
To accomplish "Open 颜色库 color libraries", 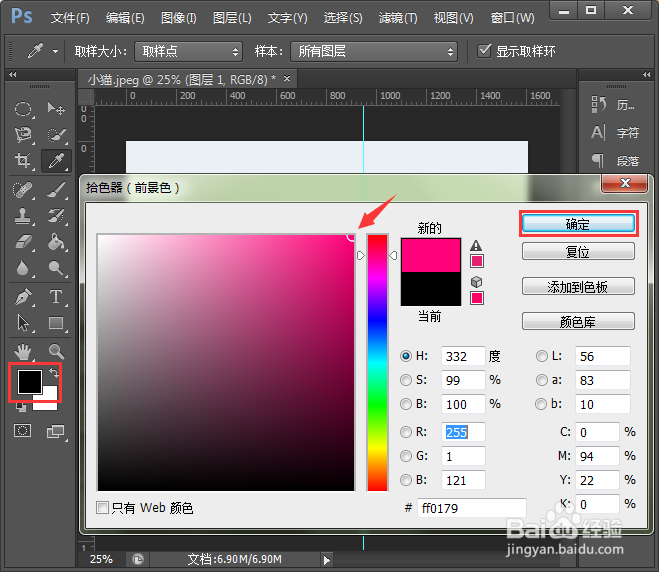I will tap(578, 322).
